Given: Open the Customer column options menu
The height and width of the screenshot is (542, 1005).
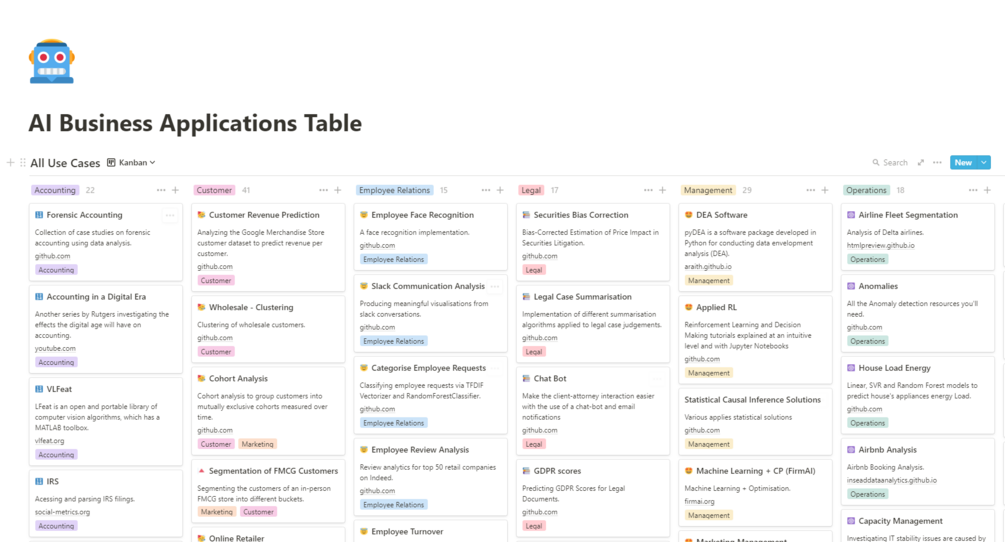Looking at the screenshot, I should tap(323, 190).
